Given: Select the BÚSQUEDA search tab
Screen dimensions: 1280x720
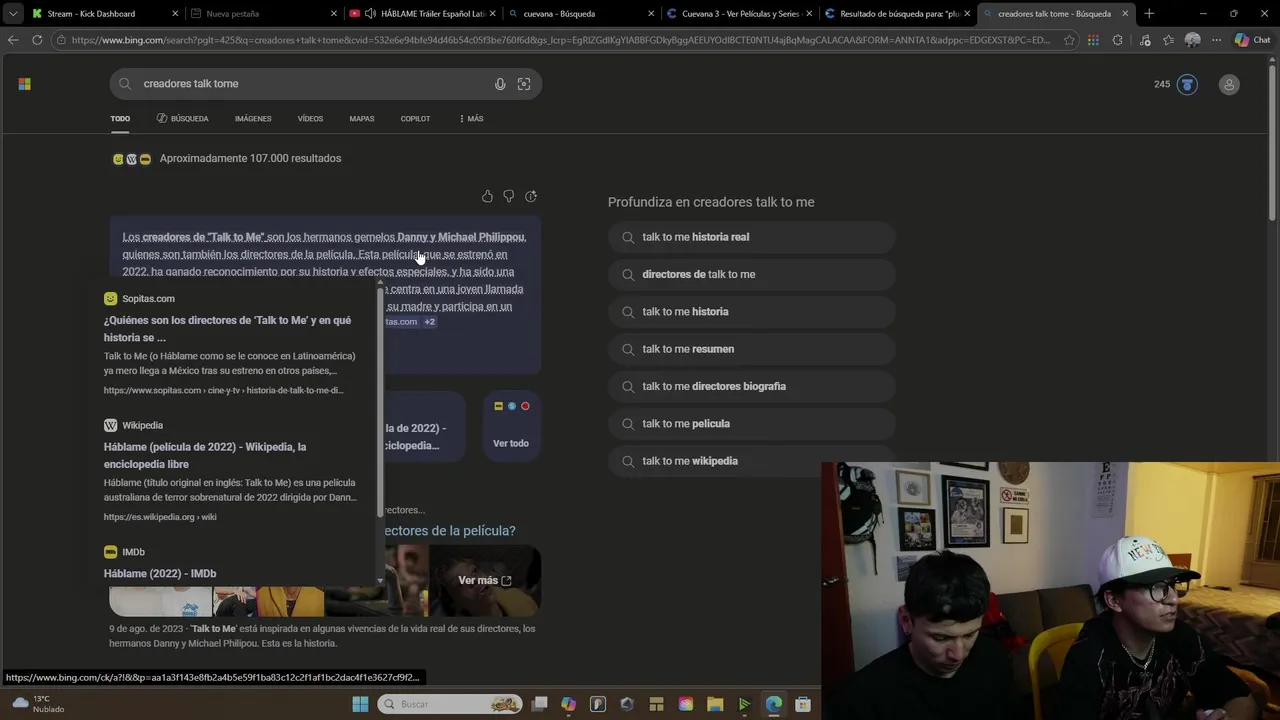Looking at the screenshot, I should coord(183,119).
